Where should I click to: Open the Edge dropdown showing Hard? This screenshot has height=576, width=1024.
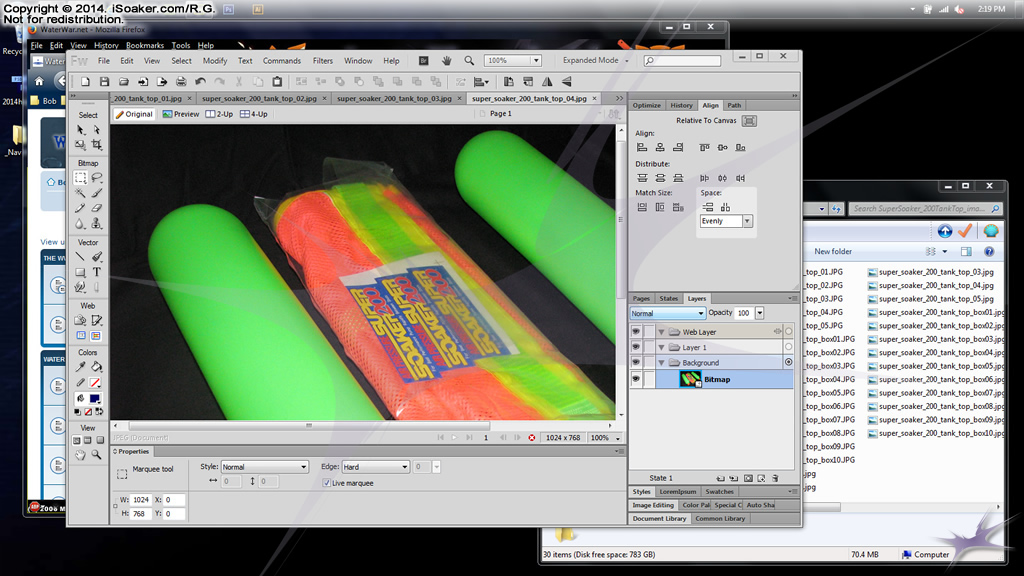coord(375,467)
